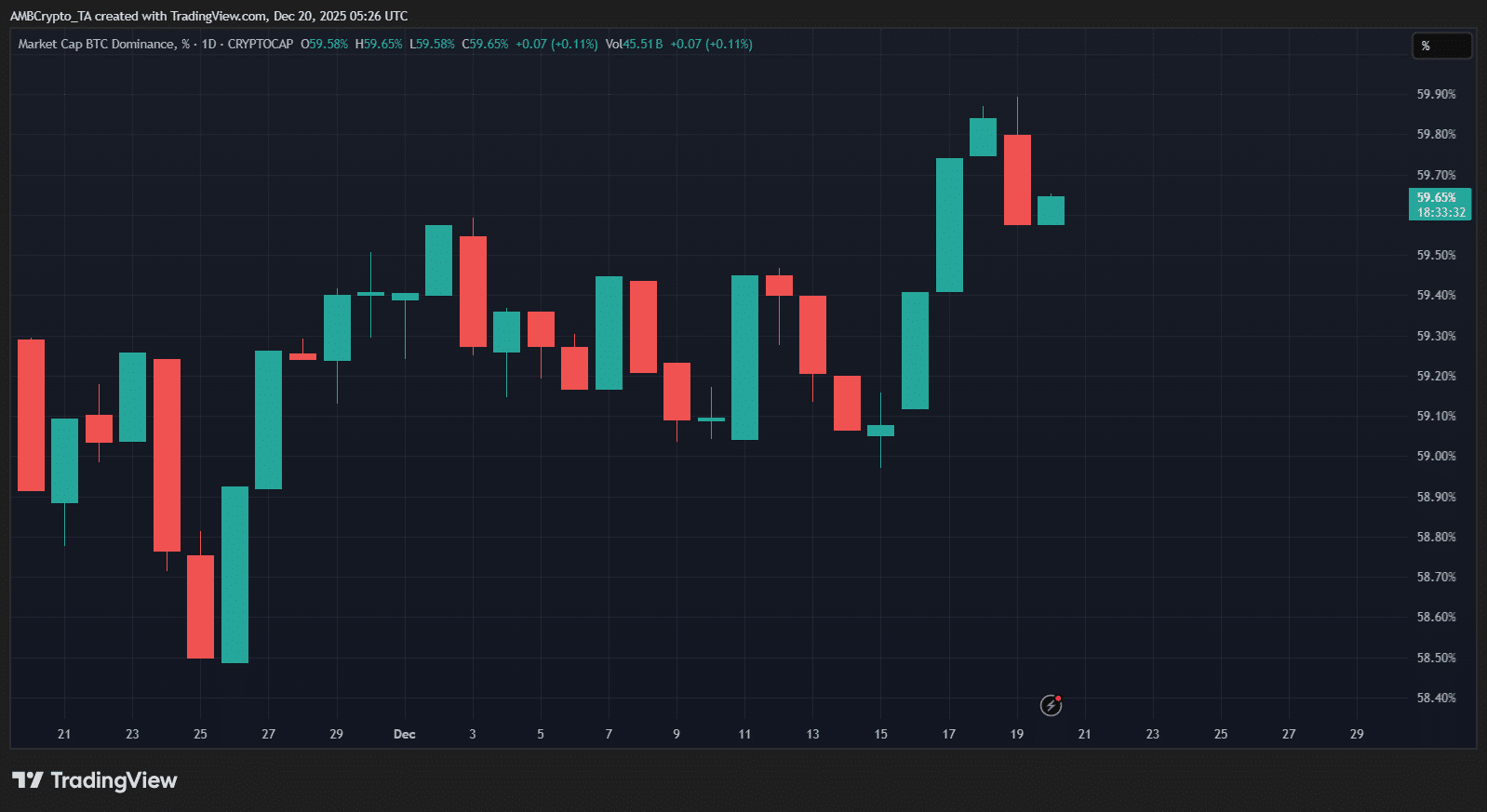Click the 59.90% price axis label
The width and height of the screenshot is (1487, 812).
[1436, 94]
